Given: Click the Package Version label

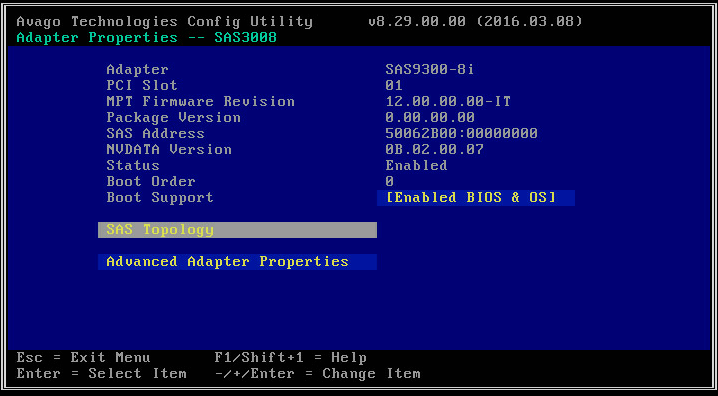Looking at the screenshot, I should 173,118.
